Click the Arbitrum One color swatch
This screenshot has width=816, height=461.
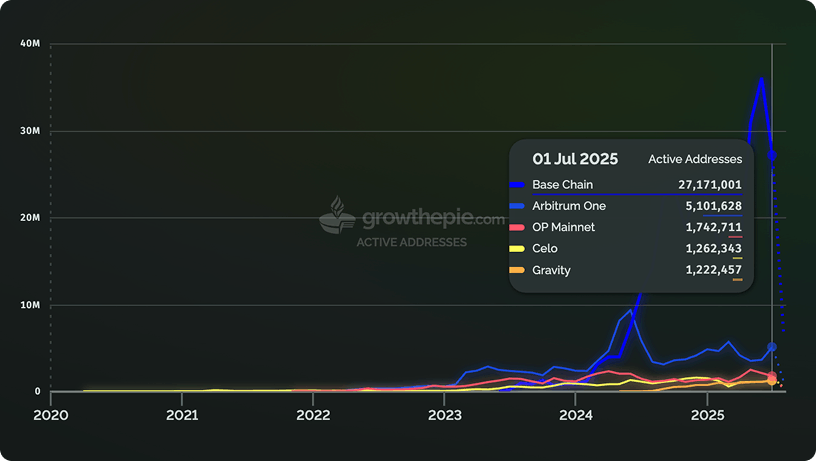tap(517, 206)
